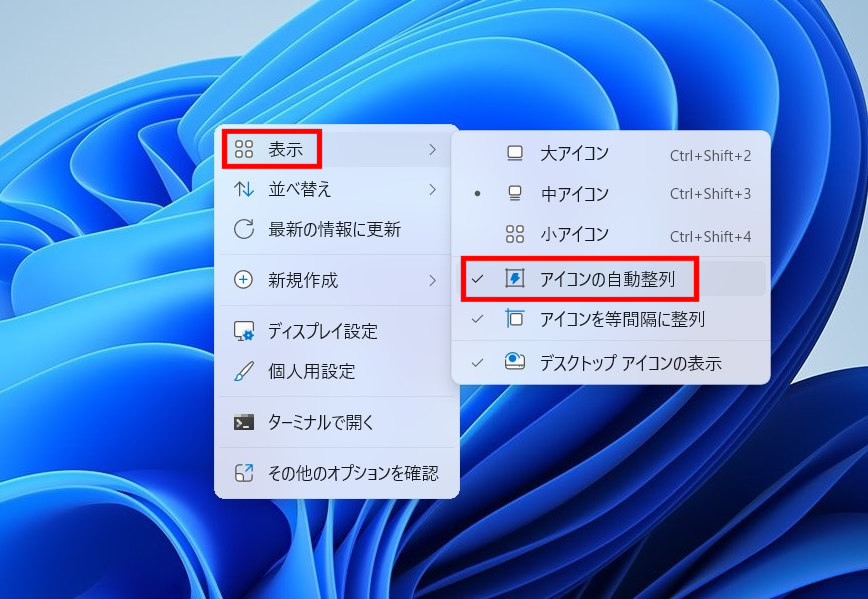
Task: Expand the 並べ替え submenu chevron
Action: tap(432, 189)
